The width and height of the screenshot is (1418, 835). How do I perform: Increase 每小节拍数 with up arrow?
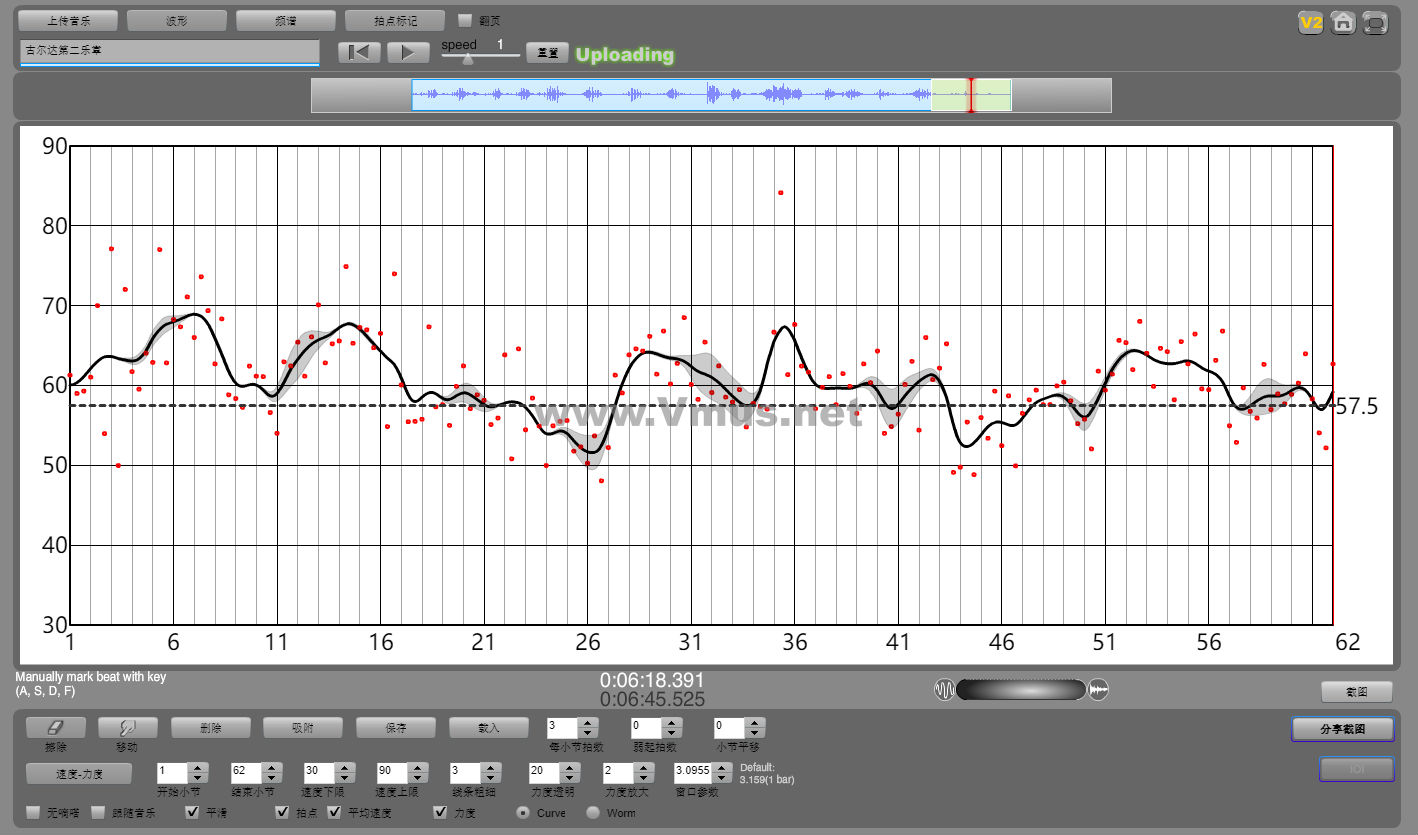click(589, 723)
